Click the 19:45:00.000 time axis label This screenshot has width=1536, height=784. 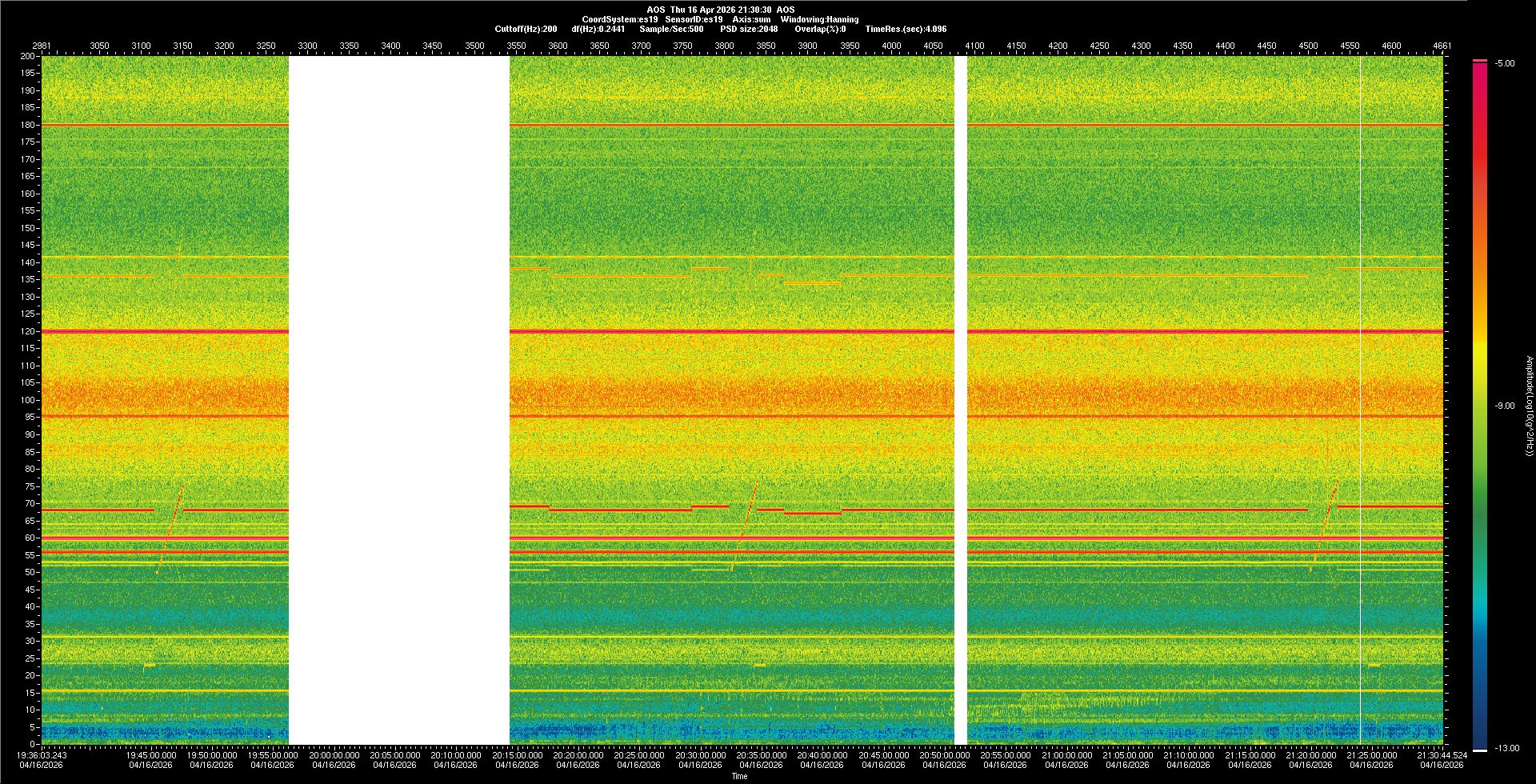[151, 755]
